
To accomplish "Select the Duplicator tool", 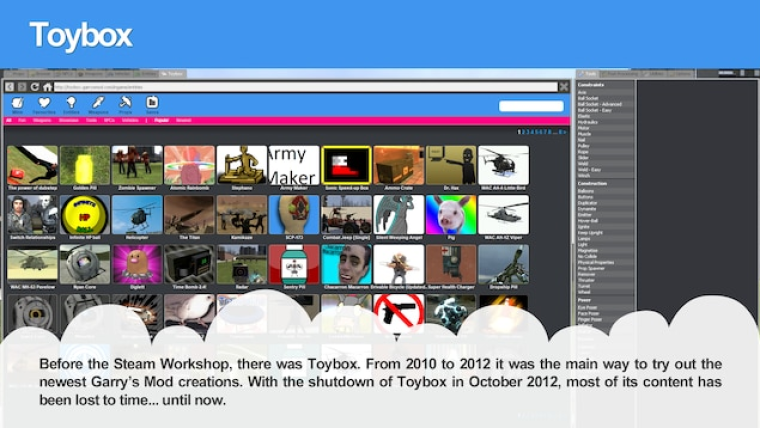I will pos(605,203).
